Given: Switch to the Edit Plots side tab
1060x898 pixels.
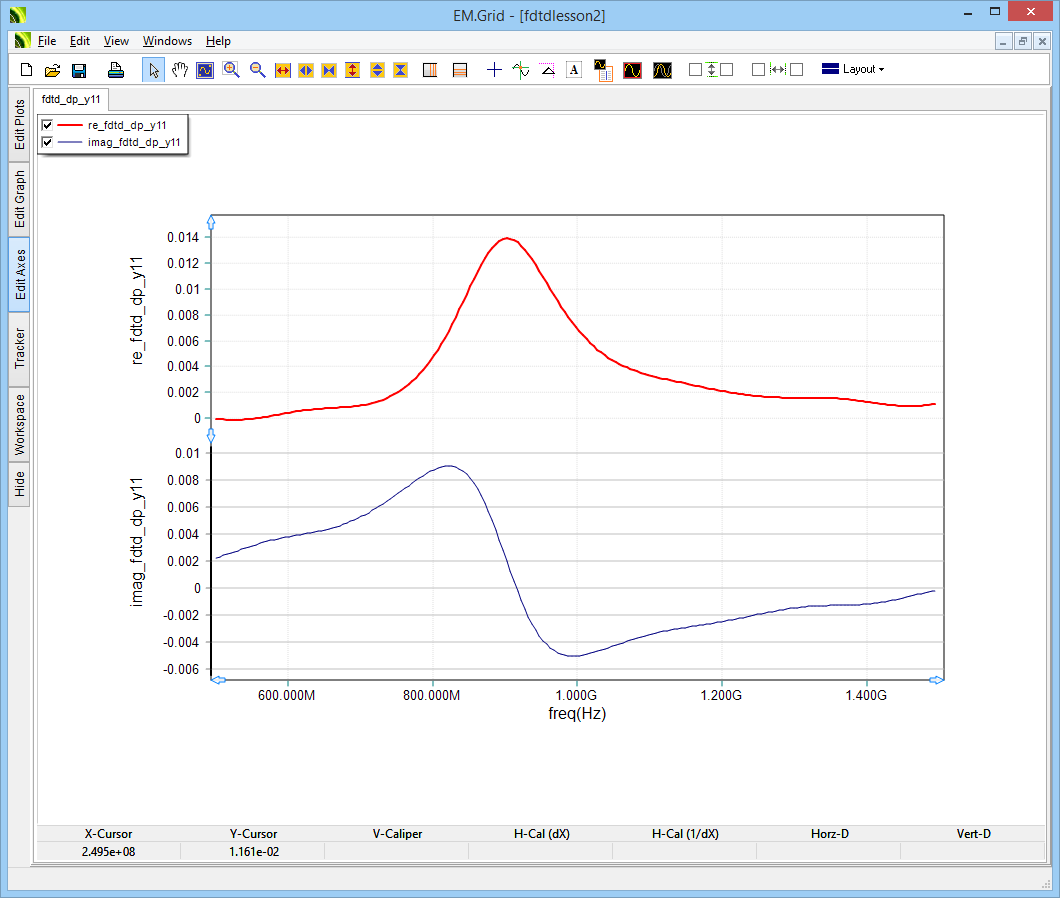Looking at the screenshot, I should click(x=20, y=124).
